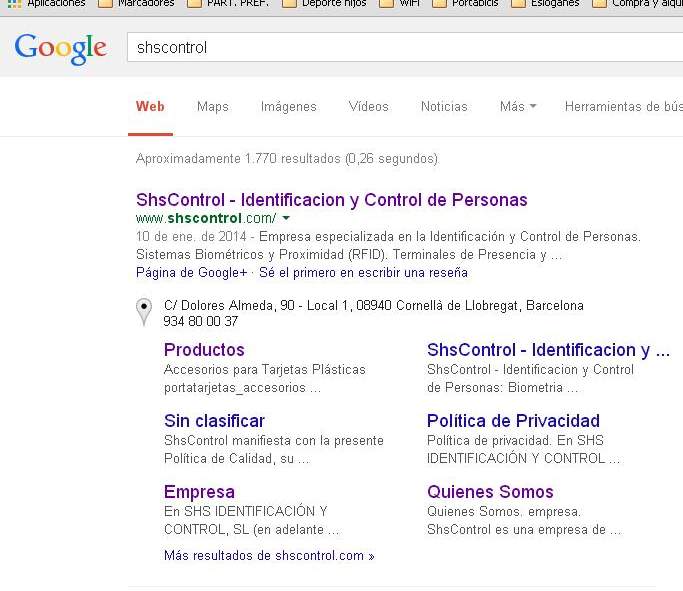Viewport: 683px width, 591px height.
Task: Click the phone number 934 80 00 37
Action: click(x=200, y=321)
